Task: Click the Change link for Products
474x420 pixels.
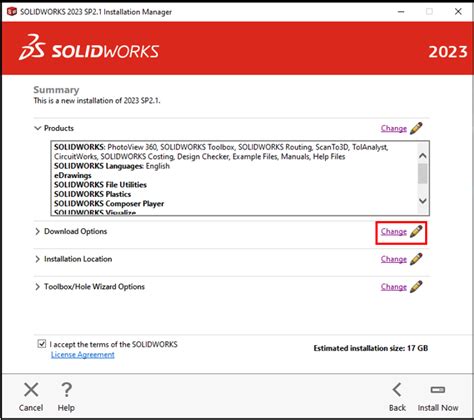Action: point(394,128)
